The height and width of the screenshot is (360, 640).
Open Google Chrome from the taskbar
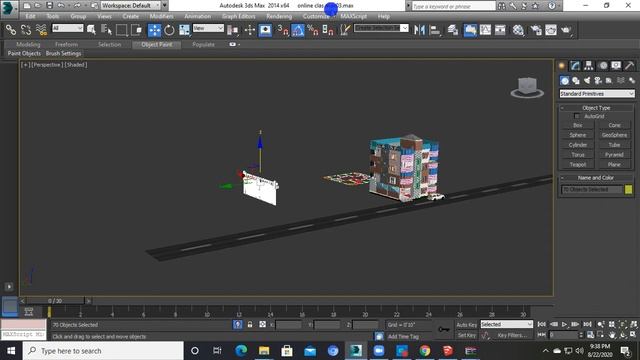click(x=425, y=351)
